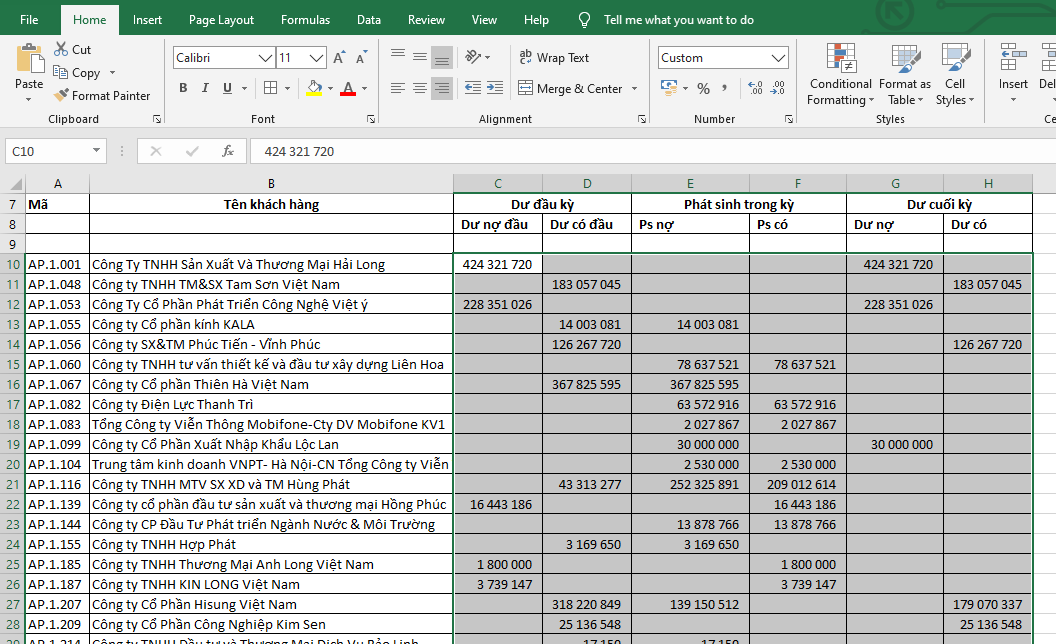1056x644 pixels.
Task: Open the Name Box dropdown arrow
Action: (x=97, y=151)
